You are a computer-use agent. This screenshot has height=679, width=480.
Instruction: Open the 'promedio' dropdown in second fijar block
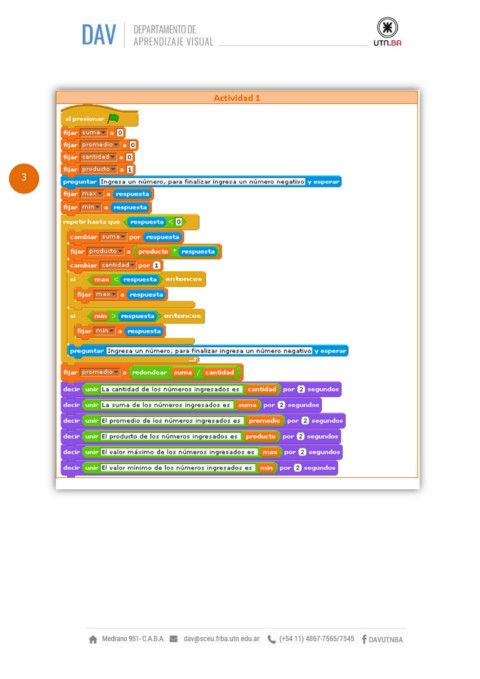pyautogui.click(x=100, y=145)
